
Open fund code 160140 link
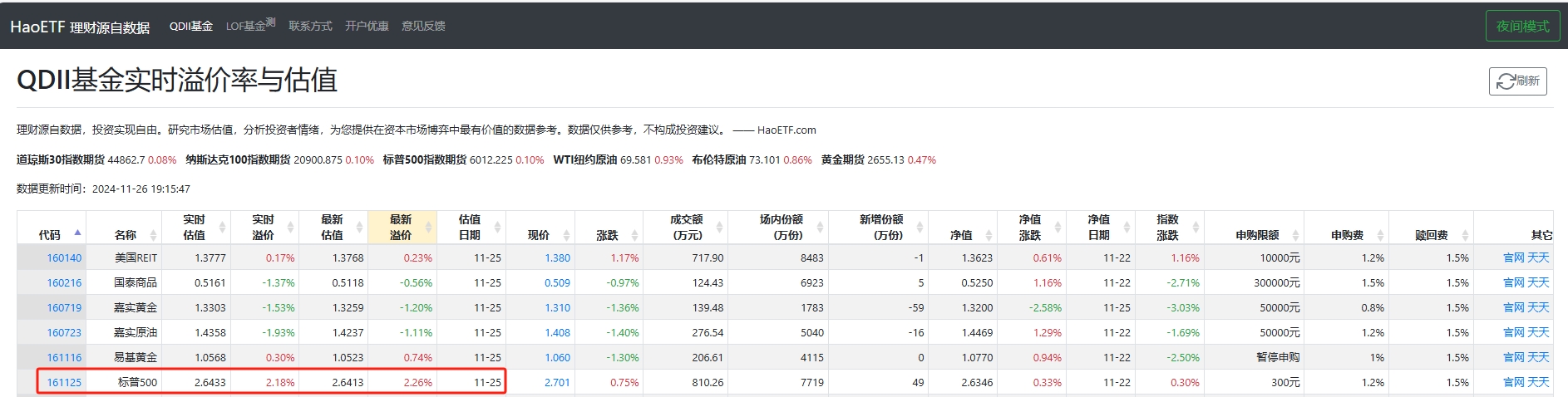pyautogui.click(x=64, y=258)
